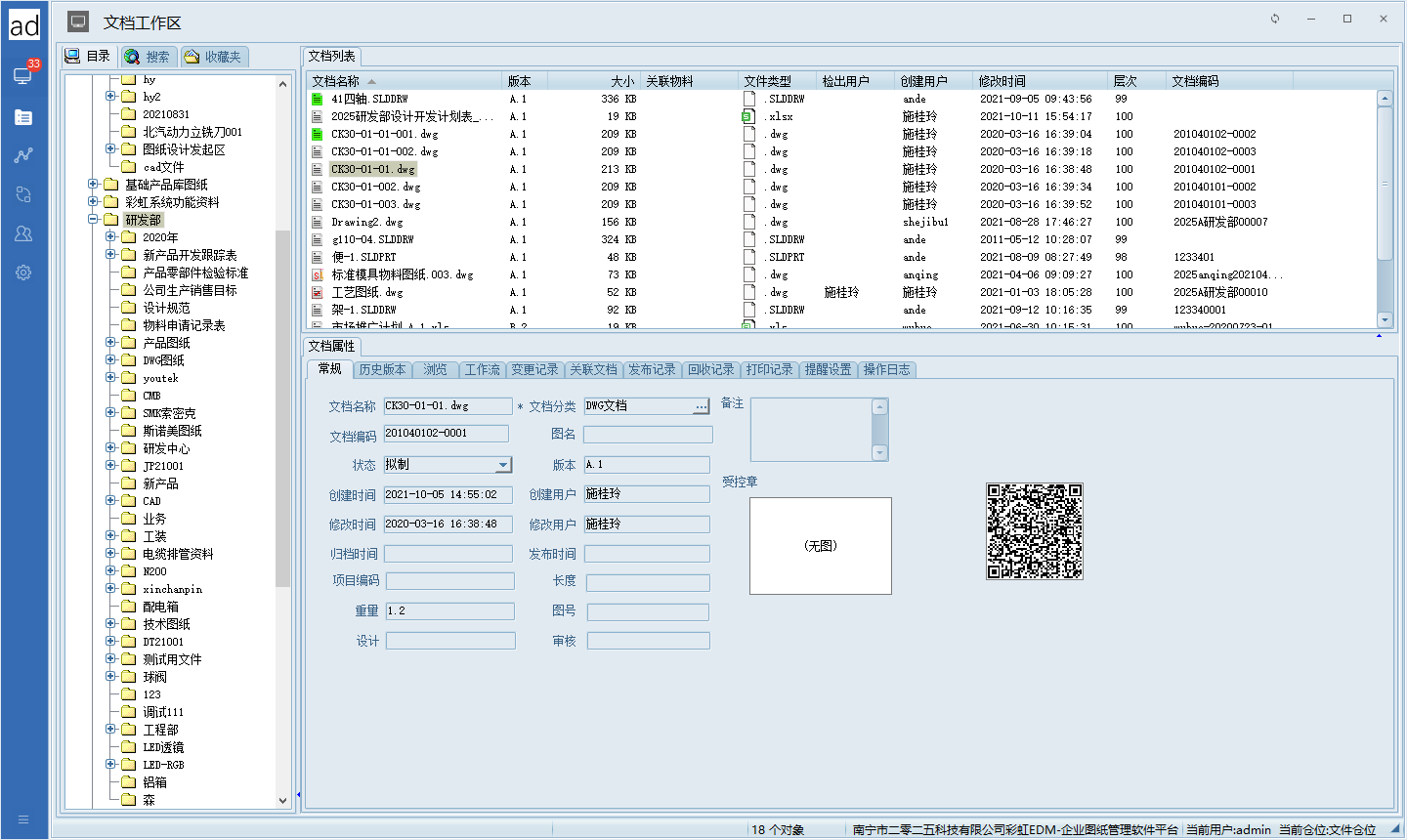This screenshot has width=1407, height=840.
Task: Select the xinchanpin folder
Action: (172, 589)
